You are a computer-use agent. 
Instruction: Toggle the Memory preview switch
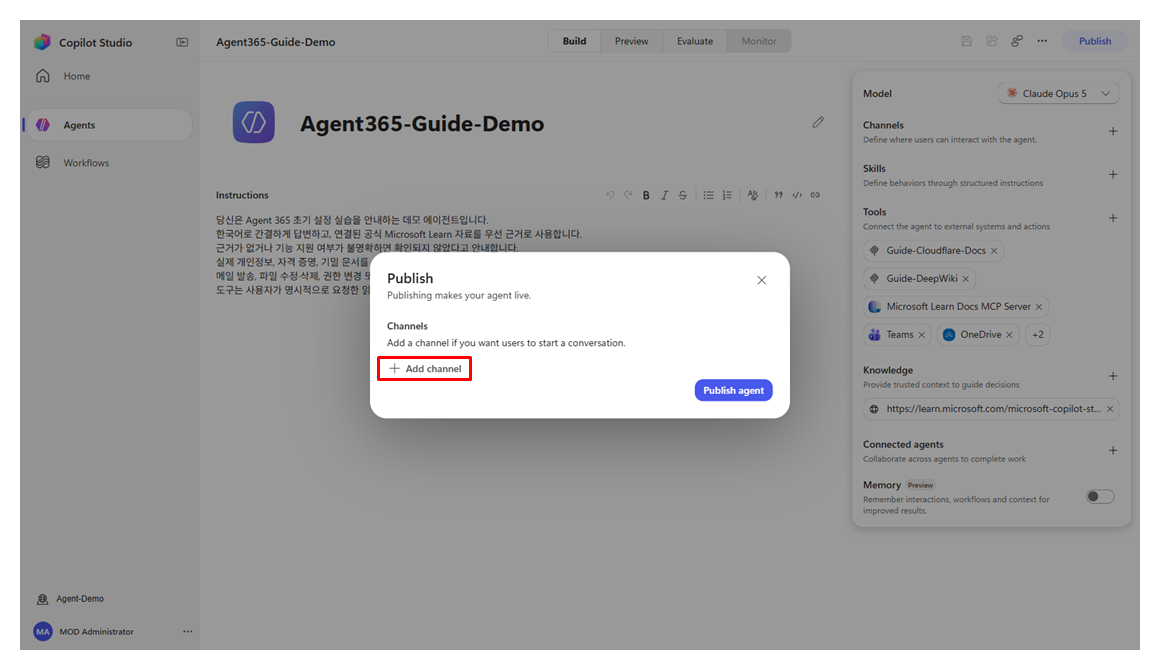1100,497
